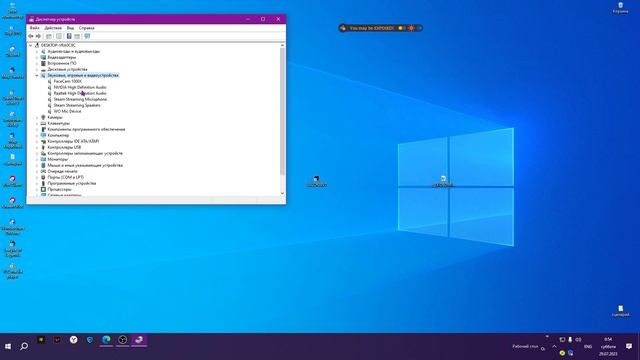Click the port icon beside Порты (COM и LPT)
The width and height of the screenshot is (640, 360).
43,177
